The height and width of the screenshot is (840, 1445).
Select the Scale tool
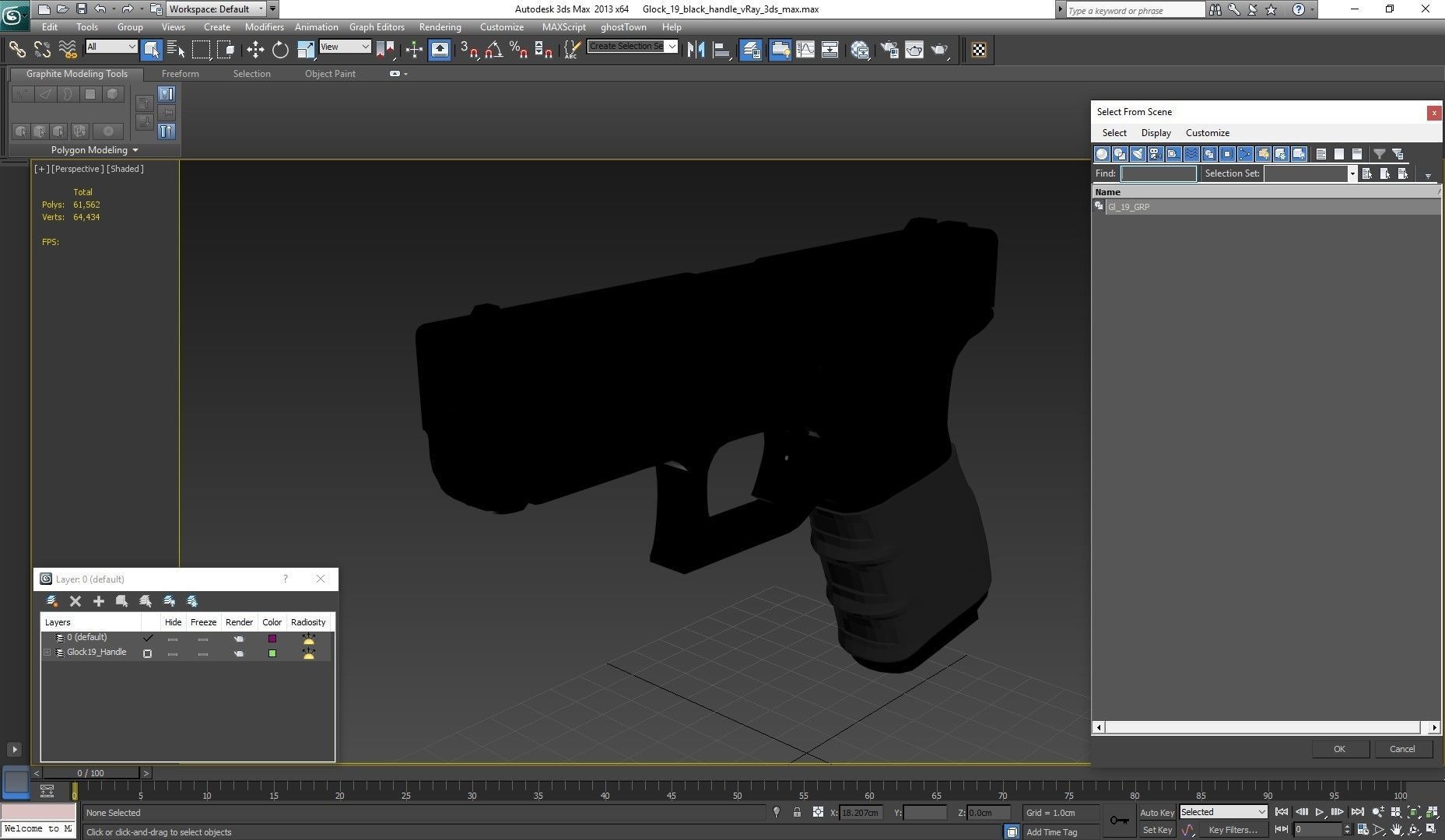coord(306,50)
